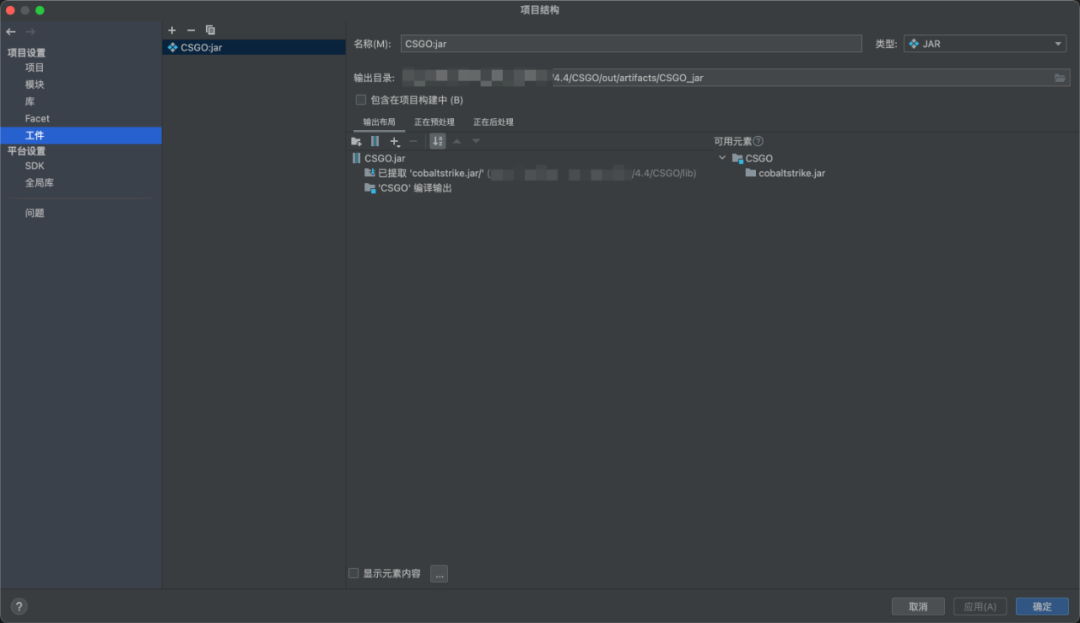Screen dimensions: 1080x623
Task: Select extracted cobaltstrike.jar entry
Action: (x=530, y=173)
